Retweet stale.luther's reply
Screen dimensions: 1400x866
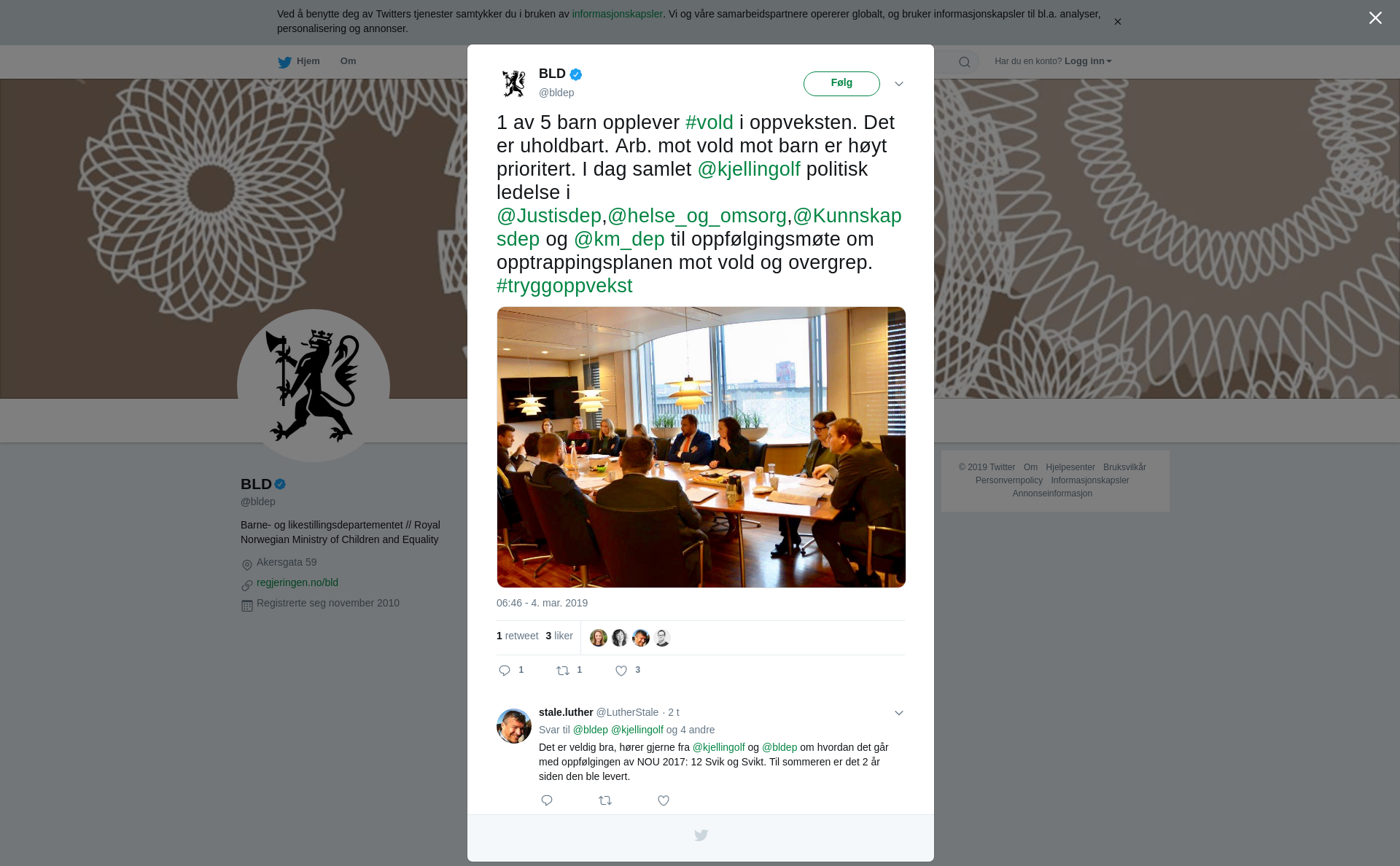[x=605, y=800]
